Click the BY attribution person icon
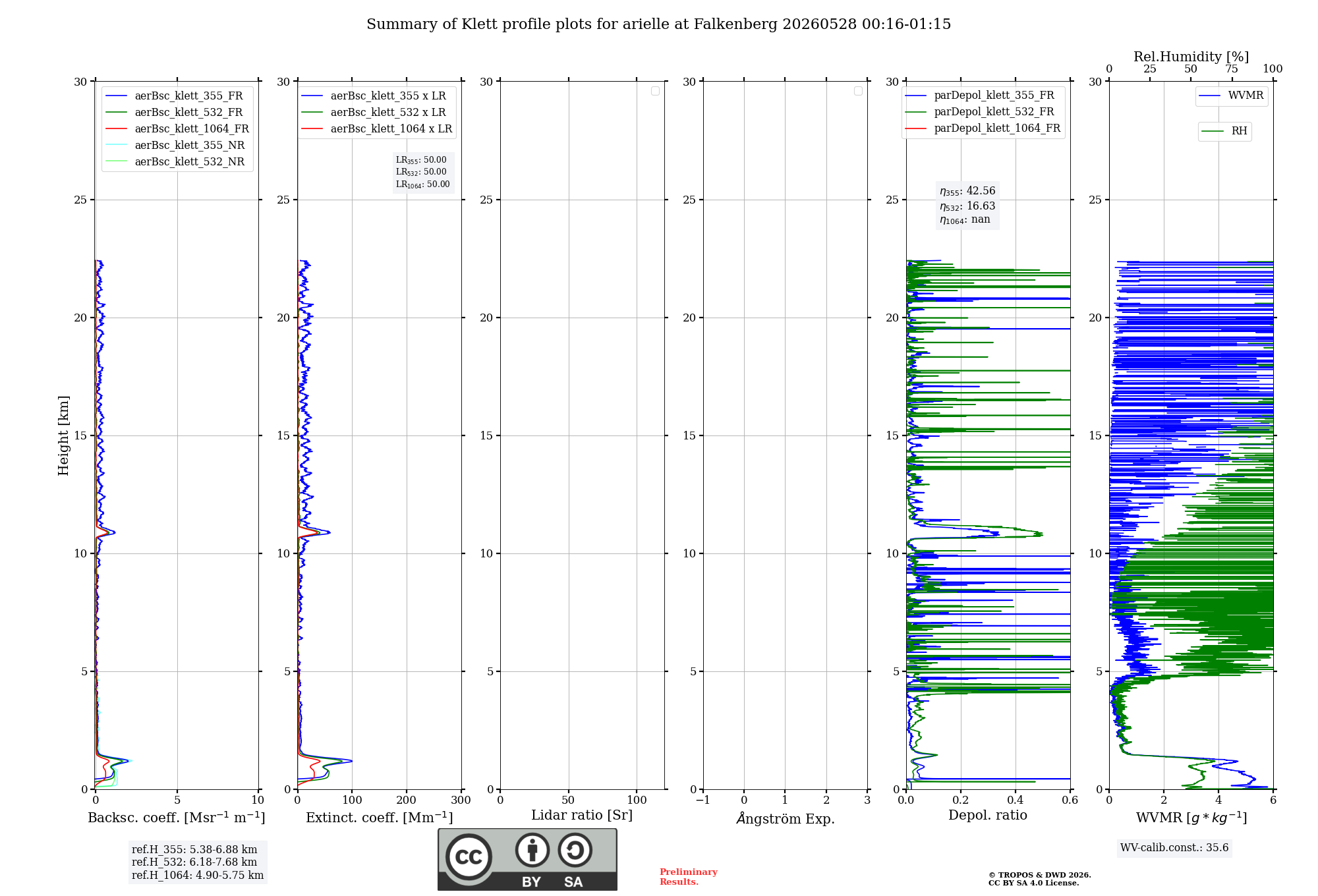The width and height of the screenshot is (1318, 896). pos(532,850)
